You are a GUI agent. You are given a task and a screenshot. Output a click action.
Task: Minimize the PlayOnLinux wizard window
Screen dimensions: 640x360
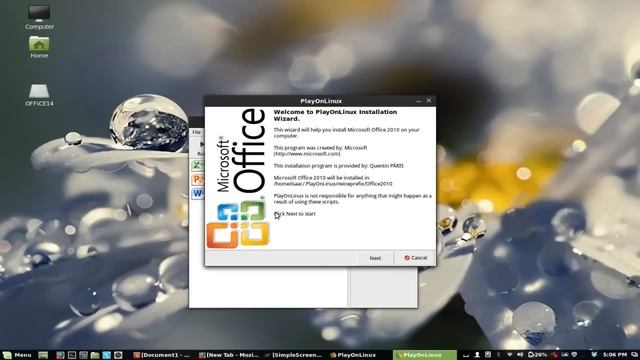[x=418, y=100]
